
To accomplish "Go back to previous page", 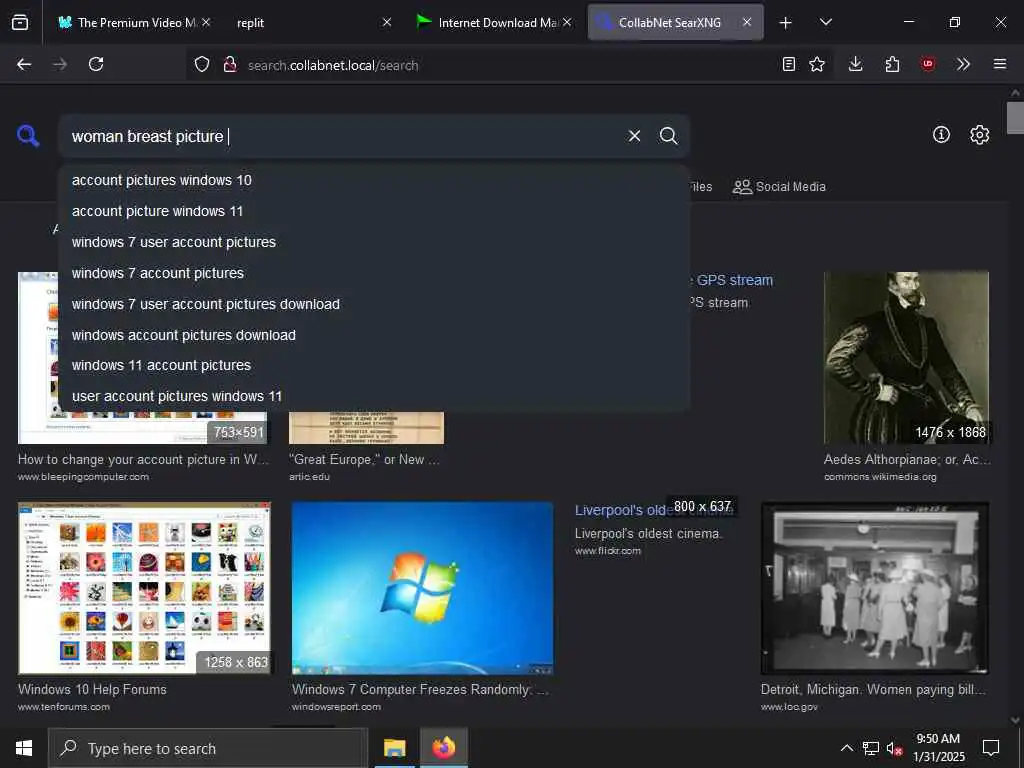I will [x=24, y=64].
